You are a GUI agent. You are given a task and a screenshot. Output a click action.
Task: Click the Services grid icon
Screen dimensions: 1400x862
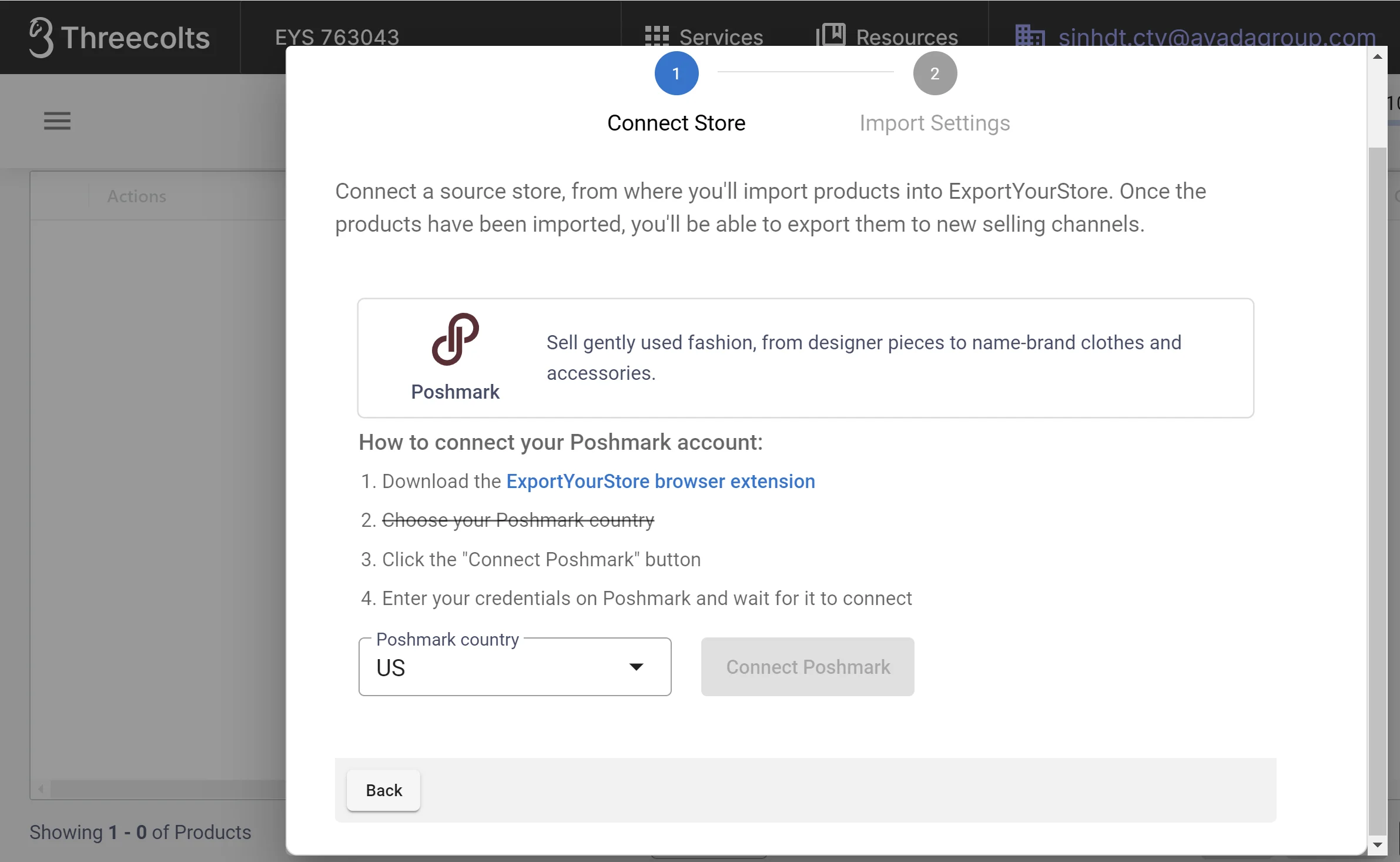point(657,37)
